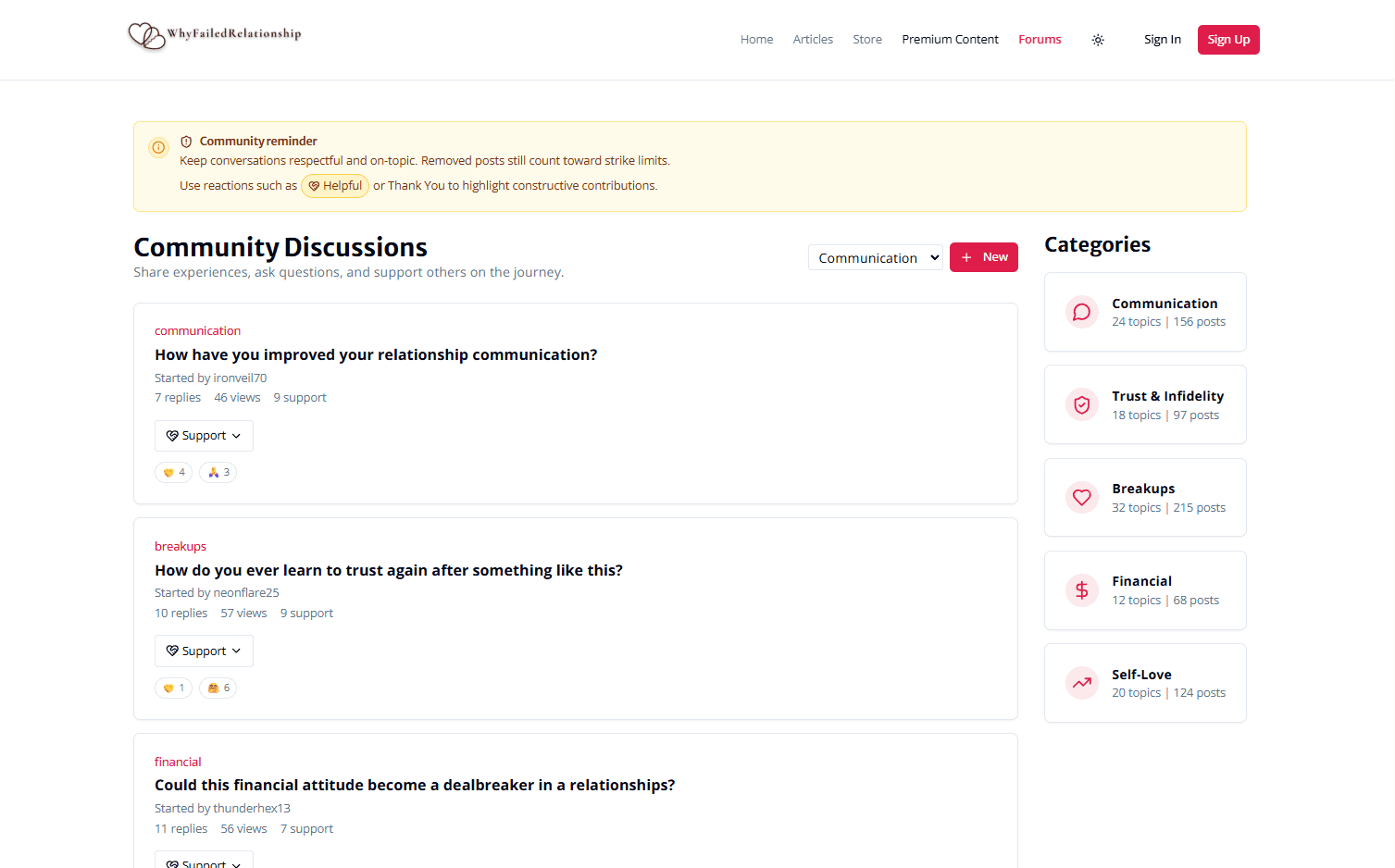Click '10 replies' text
Image resolution: width=1395 pixels, height=868 pixels.
coord(181,614)
